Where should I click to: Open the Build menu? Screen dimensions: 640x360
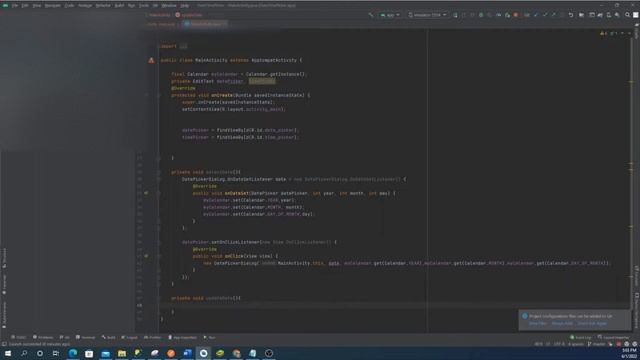119,6
